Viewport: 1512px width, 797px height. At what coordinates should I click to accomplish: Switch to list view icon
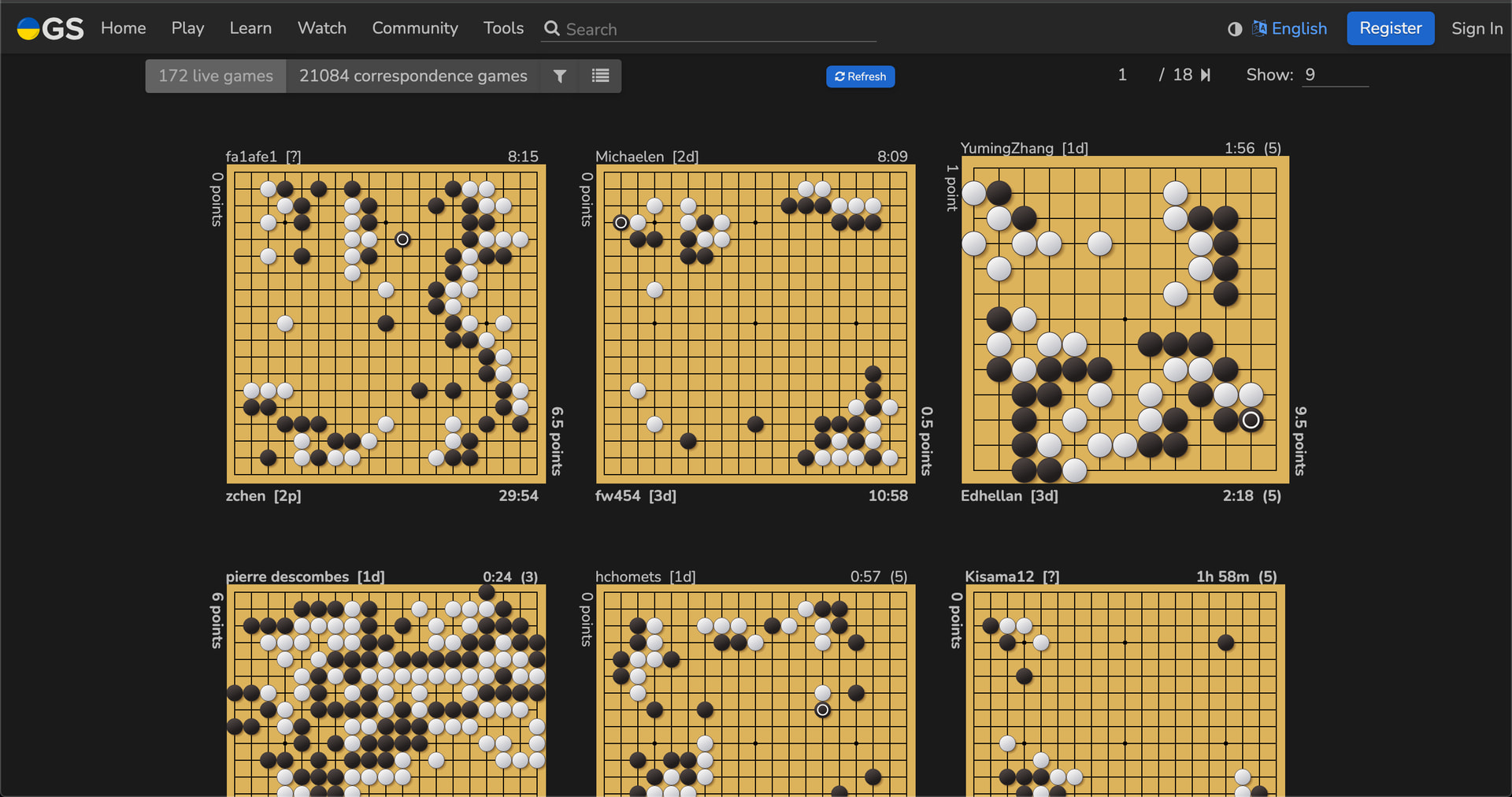600,76
